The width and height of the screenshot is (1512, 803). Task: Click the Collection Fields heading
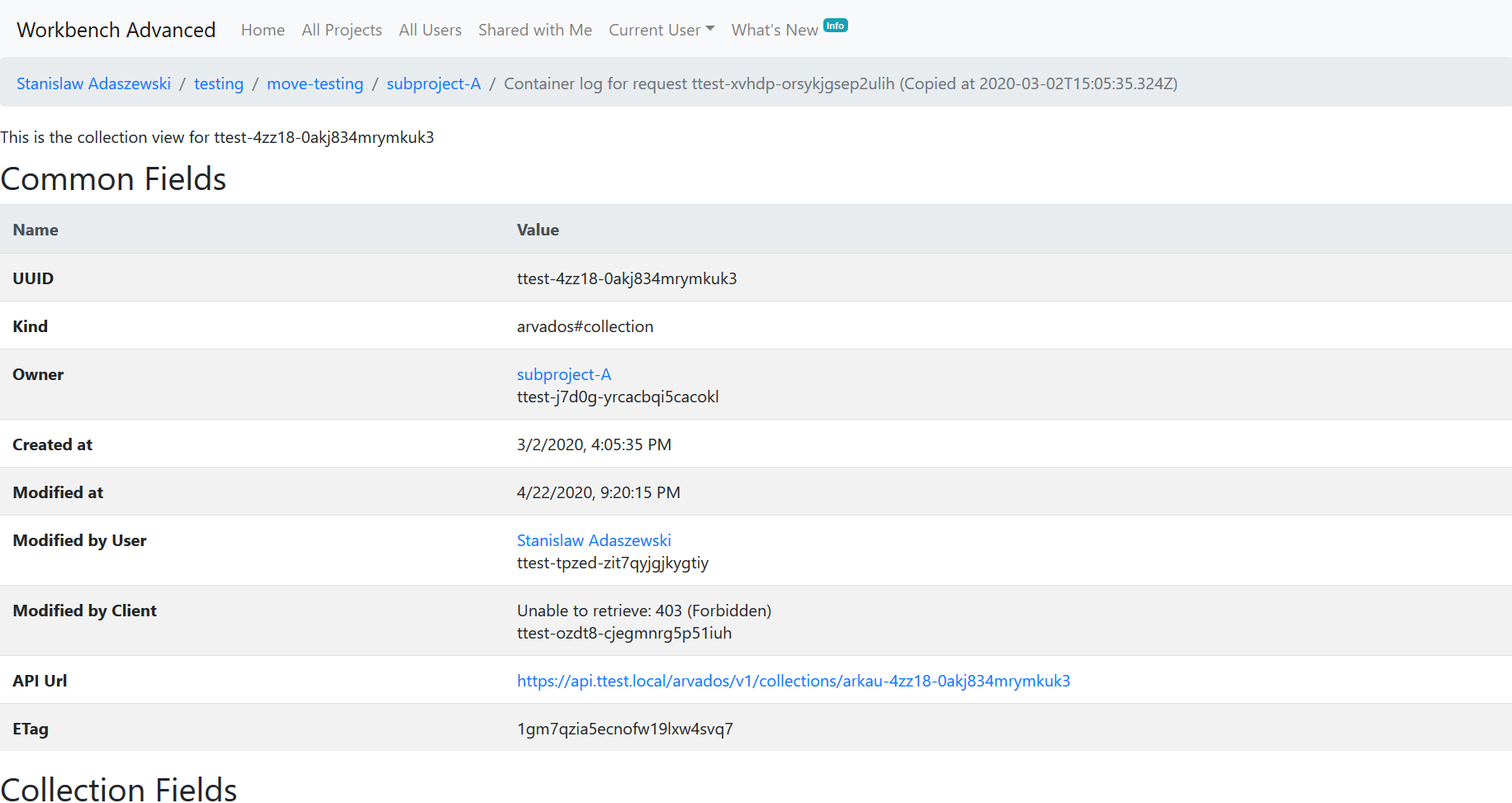119,789
